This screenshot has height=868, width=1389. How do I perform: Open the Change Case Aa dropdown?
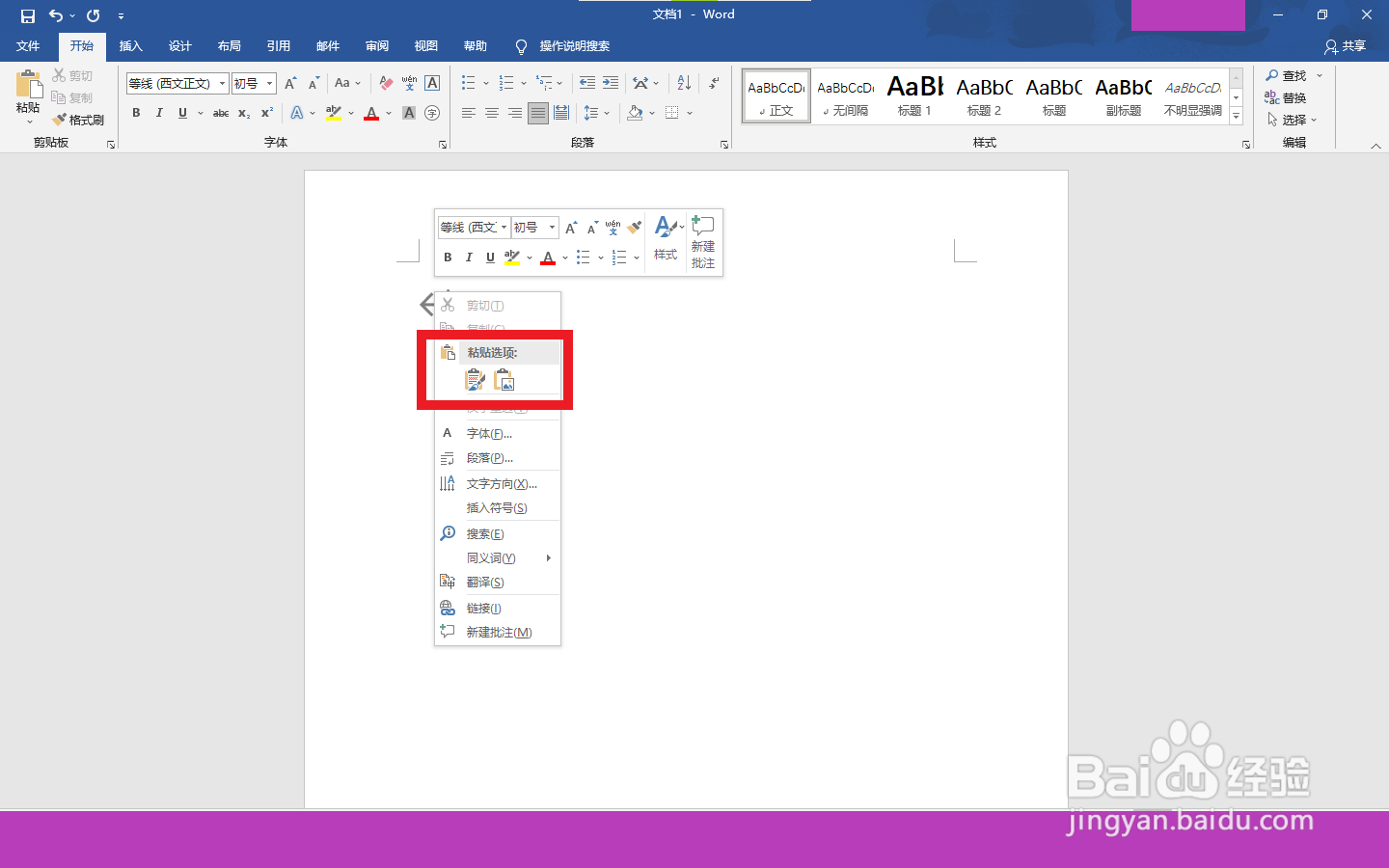pyautogui.click(x=347, y=83)
